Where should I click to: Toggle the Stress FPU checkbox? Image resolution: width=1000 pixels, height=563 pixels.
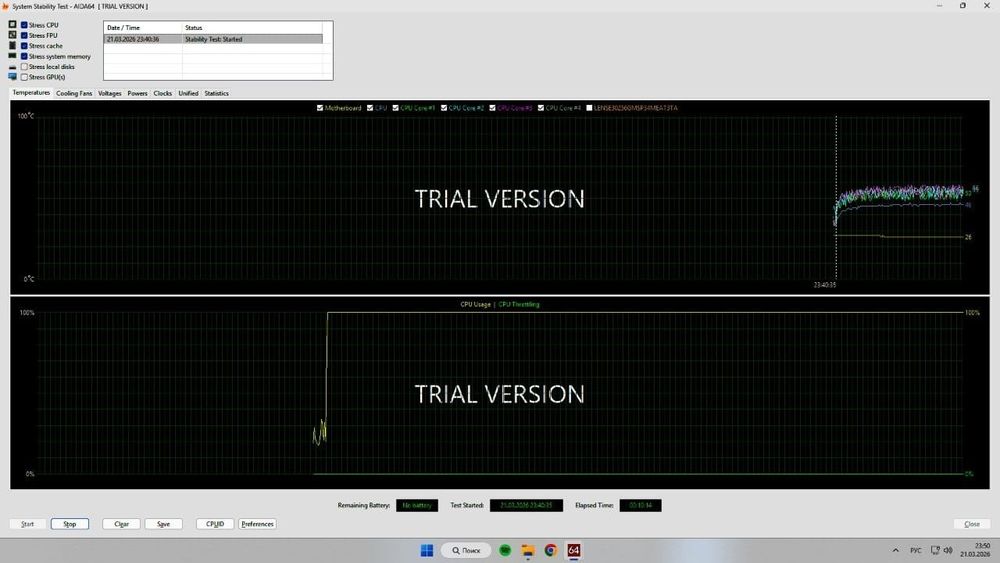click(24, 35)
